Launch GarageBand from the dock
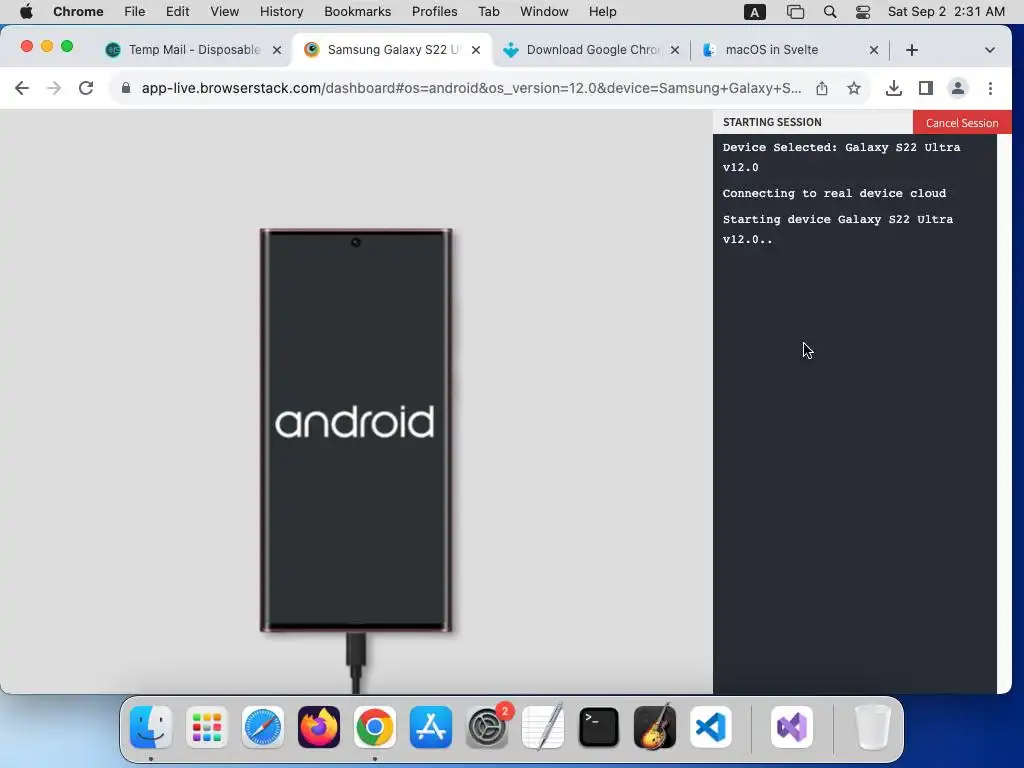The height and width of the screenshot is (768, 1024). click(x=655, y=727)
